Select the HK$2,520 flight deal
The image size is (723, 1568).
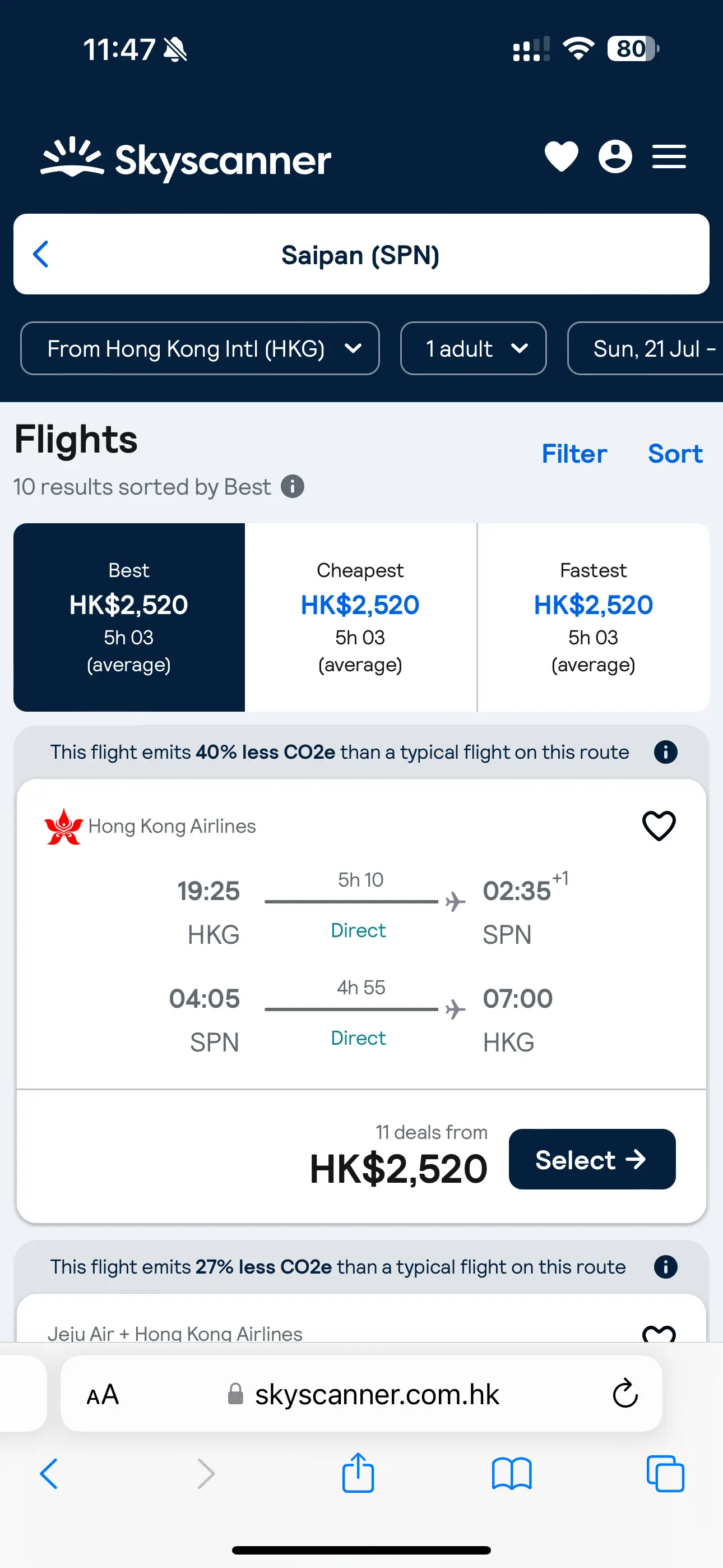click(x=591, y=1159)
